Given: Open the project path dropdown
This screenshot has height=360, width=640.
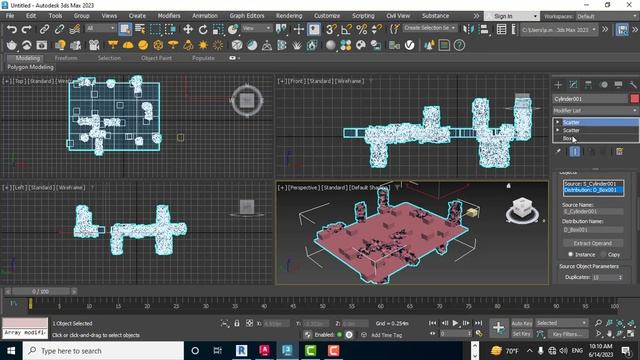Looking at the screenshot, I should coord(558,30).
